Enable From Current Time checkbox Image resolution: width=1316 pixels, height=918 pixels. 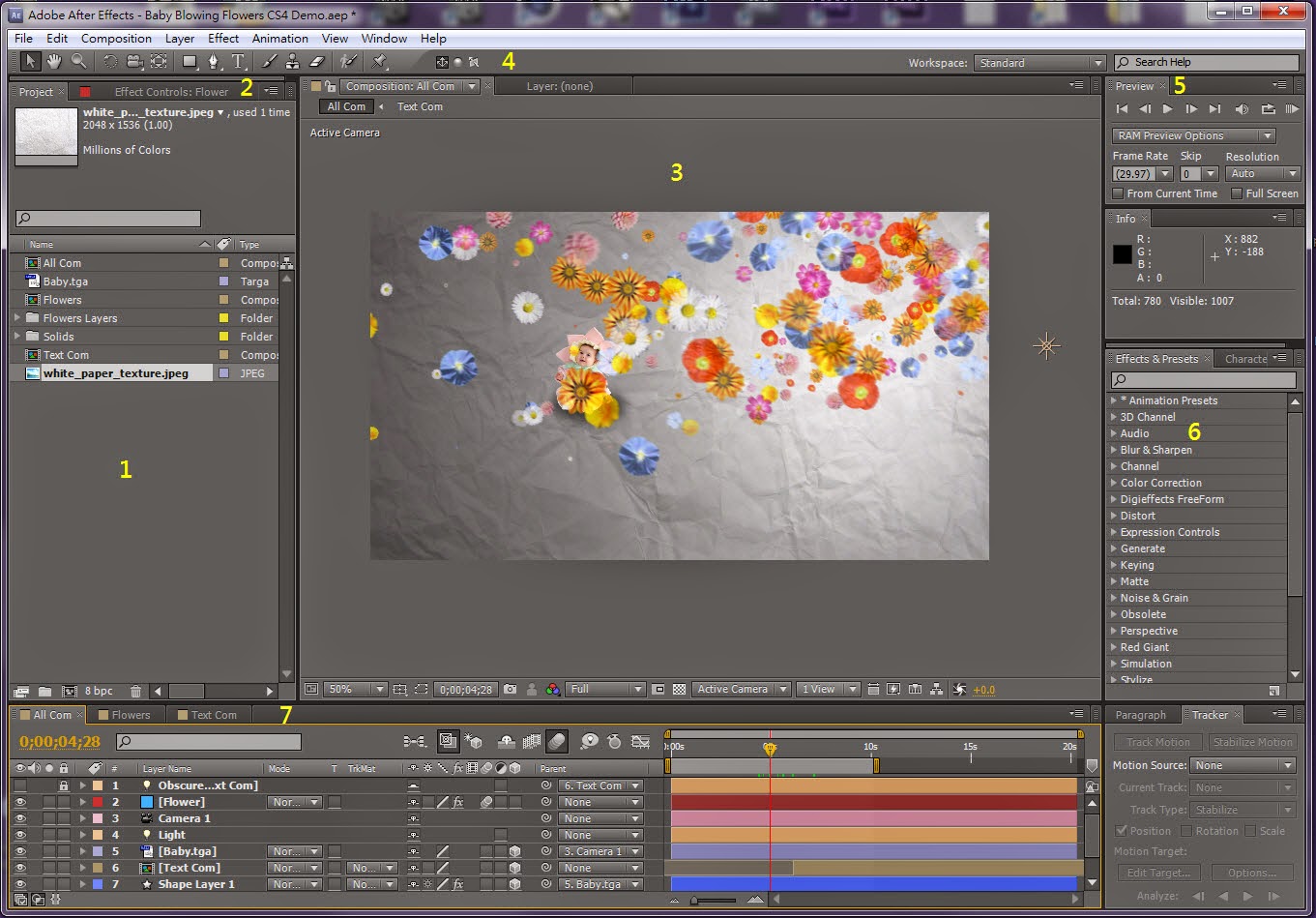coord(1119,193)
